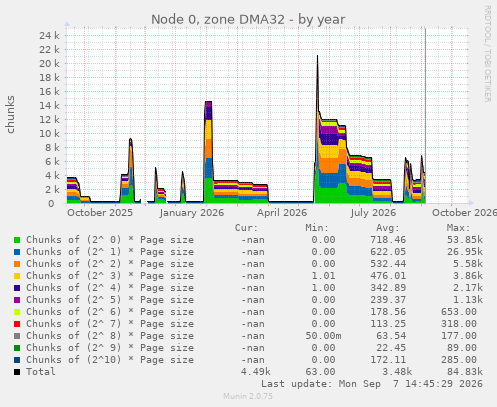Click the max value '285.00' for 2^10
The image size is (497, 407).
point(459,360)
